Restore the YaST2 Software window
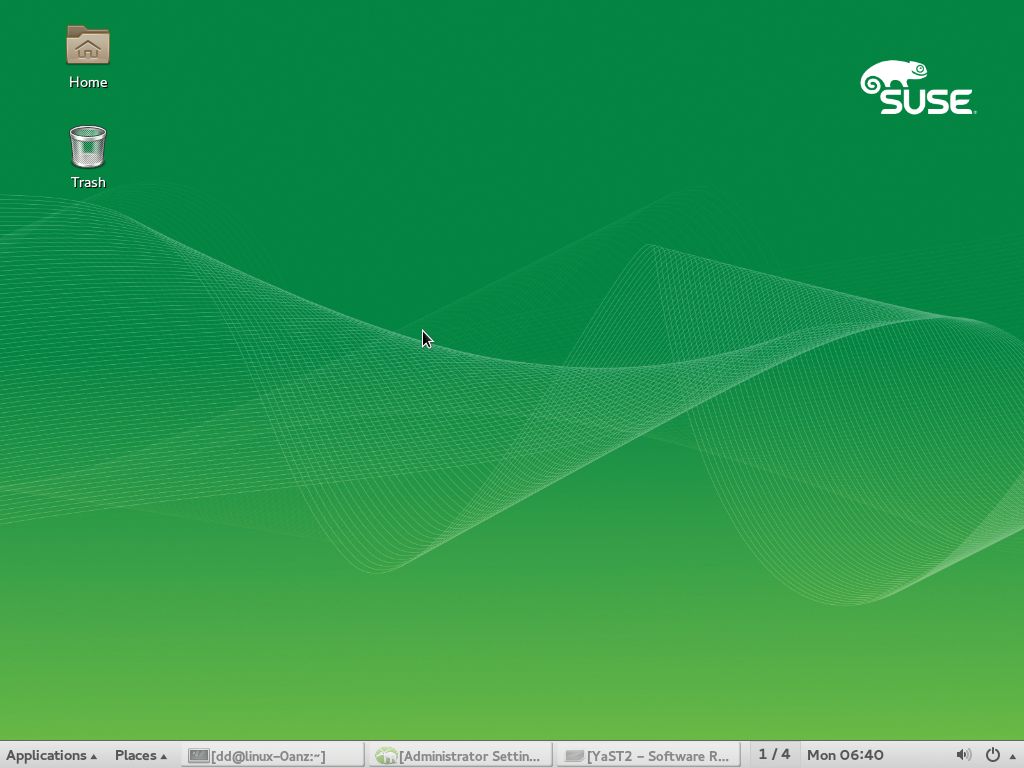The image size is (1024, 768). click(x=658, y=756)
